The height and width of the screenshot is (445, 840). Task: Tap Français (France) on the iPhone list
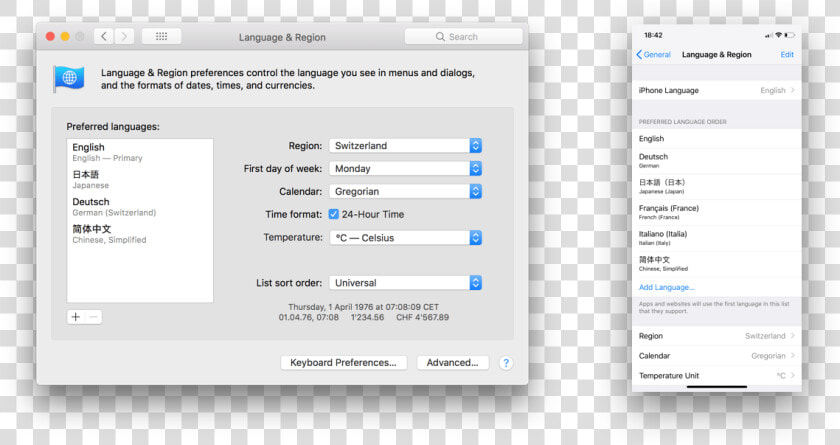[x=717, y=212]
